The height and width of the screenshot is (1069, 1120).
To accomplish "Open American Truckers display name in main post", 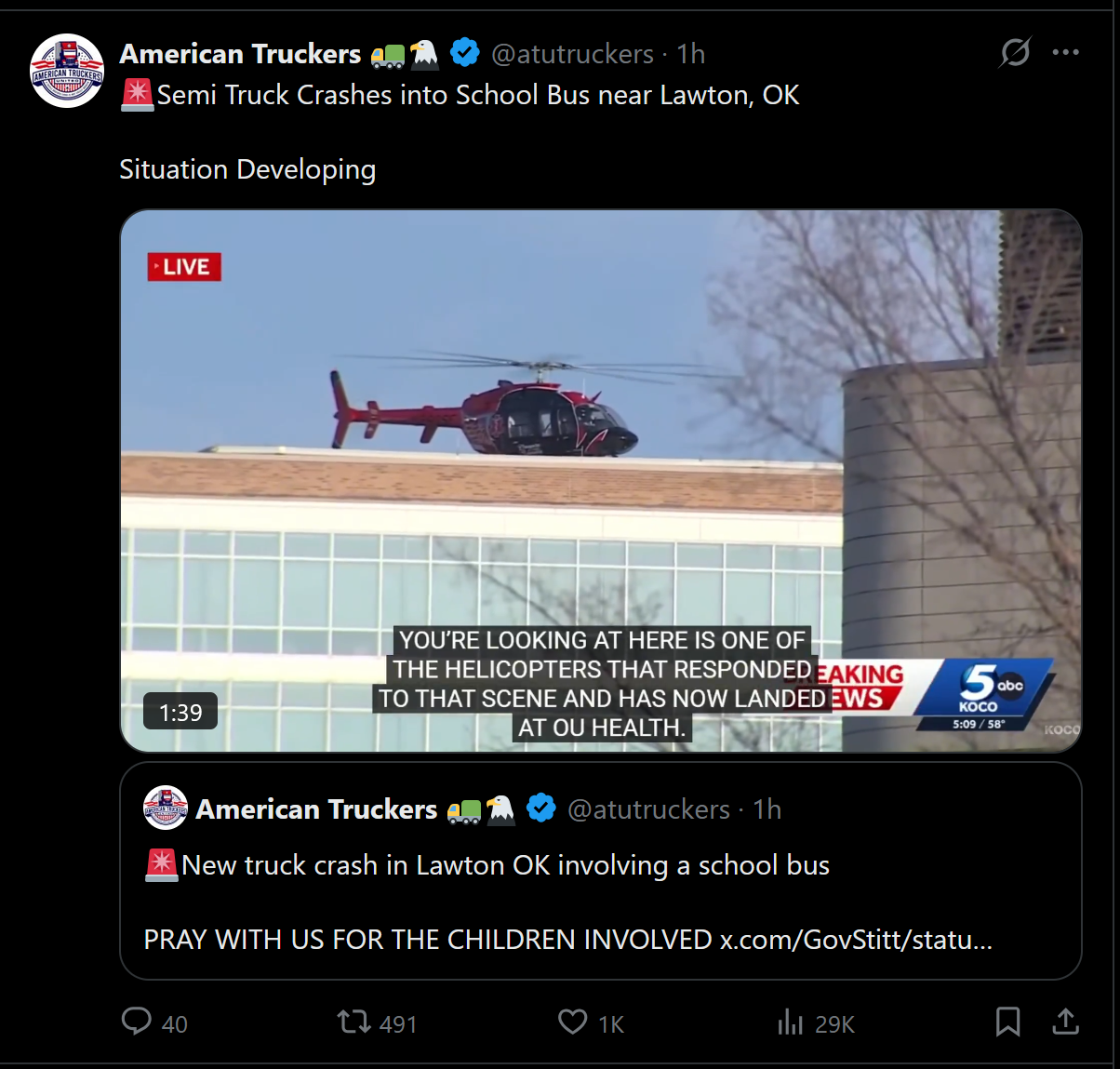I will click(x=240, y=54).
